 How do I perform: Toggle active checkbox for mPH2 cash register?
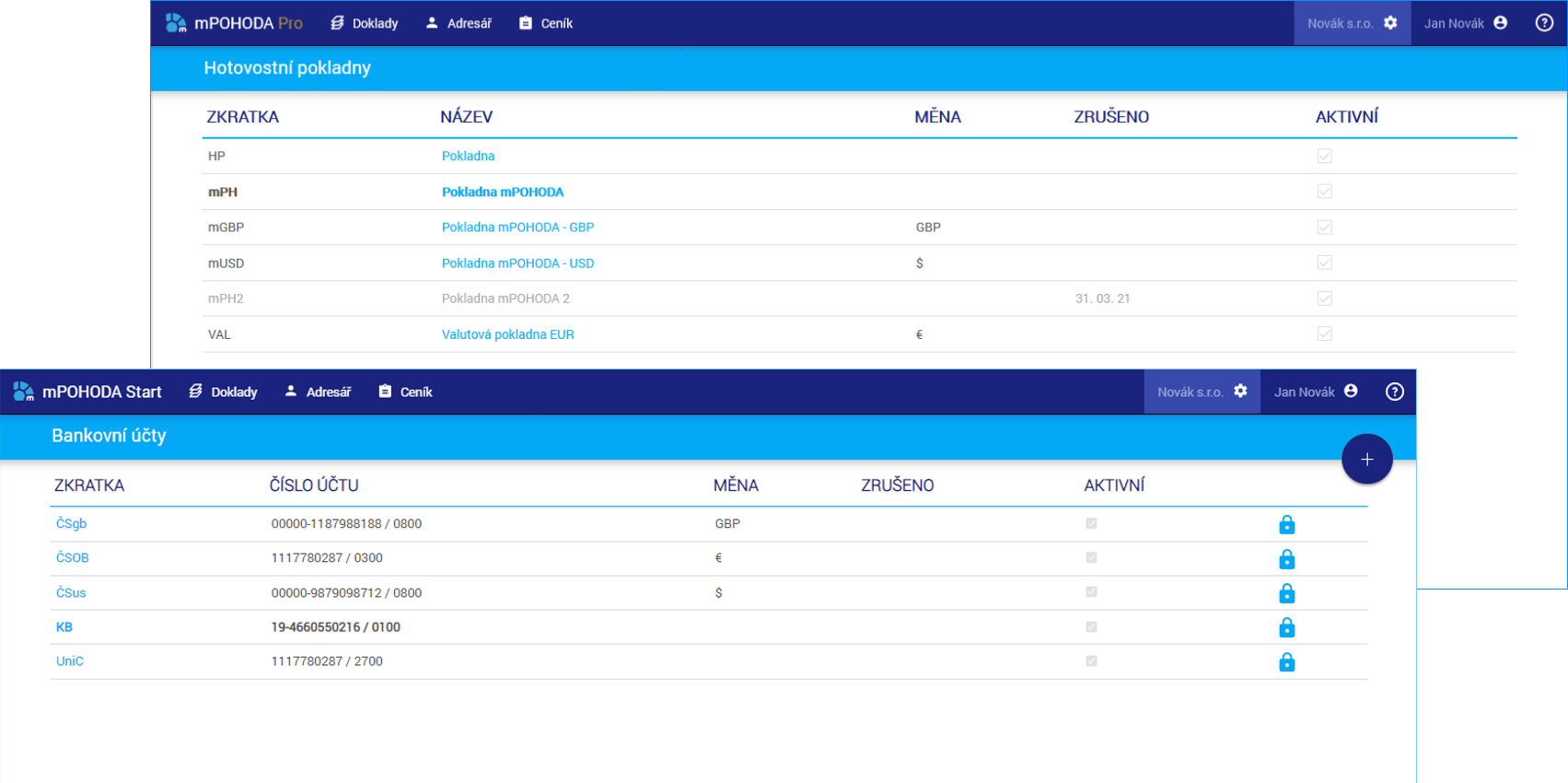tap(1325, 298)
